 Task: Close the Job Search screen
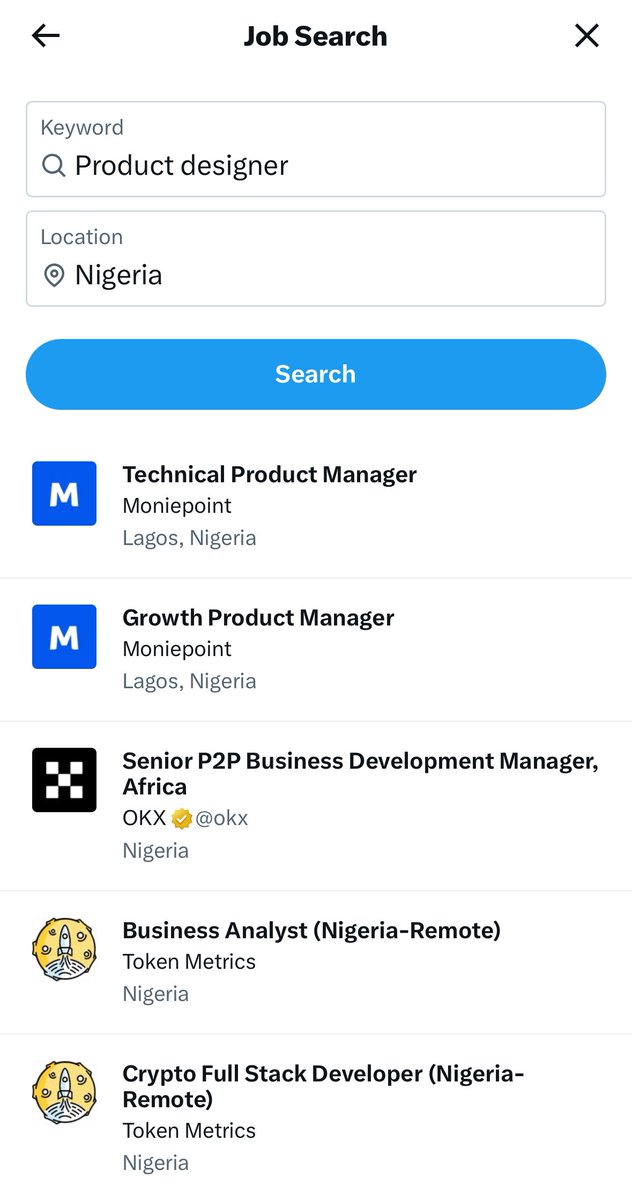click(x=587, y=36)
